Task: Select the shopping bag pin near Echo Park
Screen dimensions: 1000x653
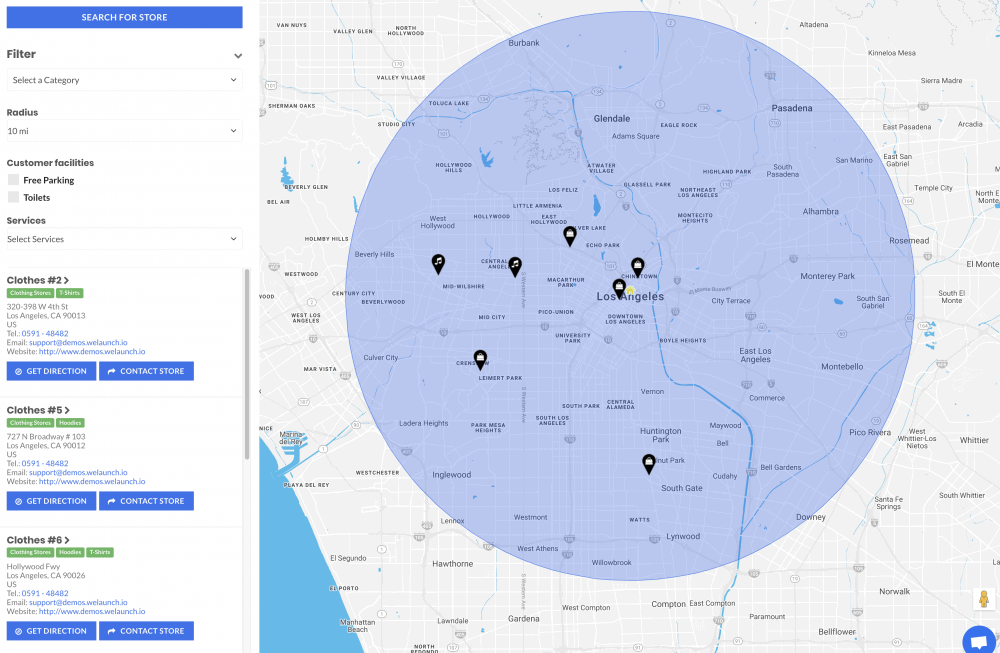Action: (570, 236)
